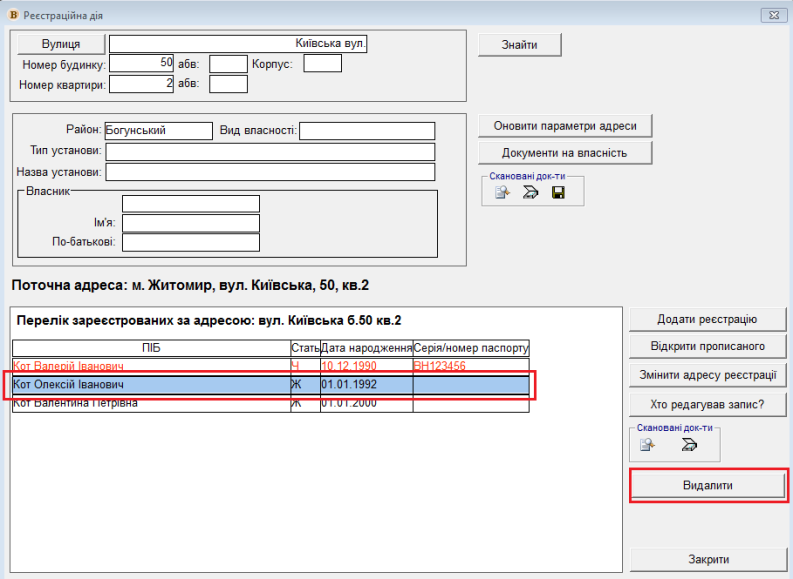Image resolution: width=793 pixels, height=579 pixels.
Task: Click Додати реєстрацію button
Action: click(x=707, y=319)
